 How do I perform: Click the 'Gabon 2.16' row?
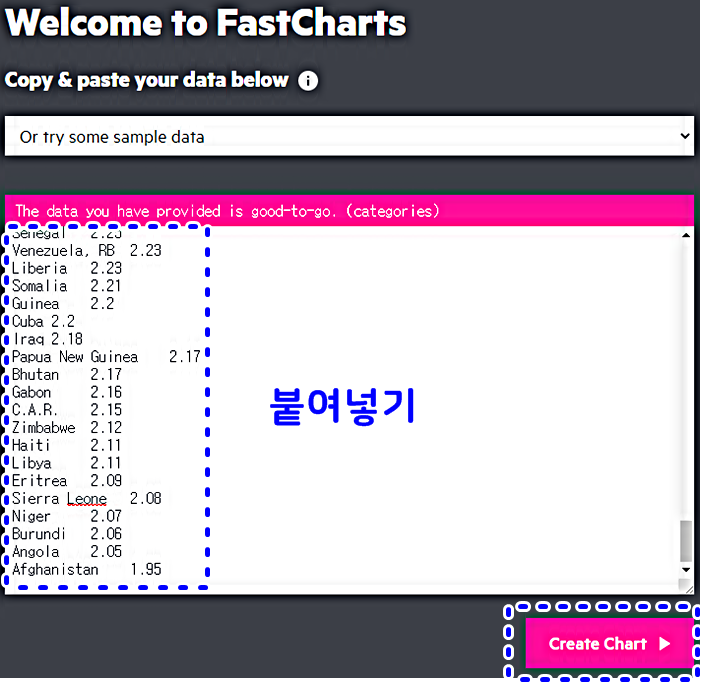(x=67, y=392)
